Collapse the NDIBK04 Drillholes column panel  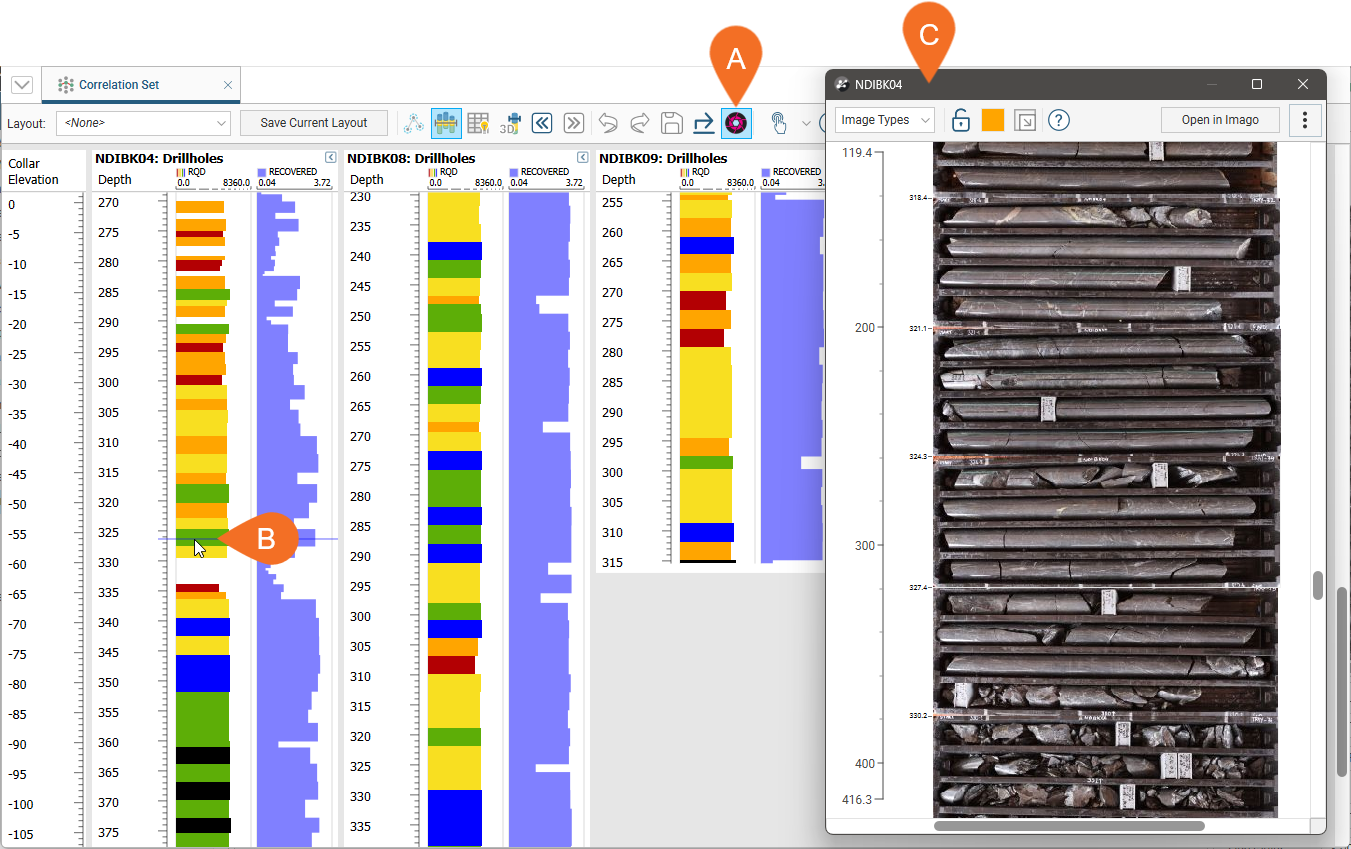click(x=330, y=158)
